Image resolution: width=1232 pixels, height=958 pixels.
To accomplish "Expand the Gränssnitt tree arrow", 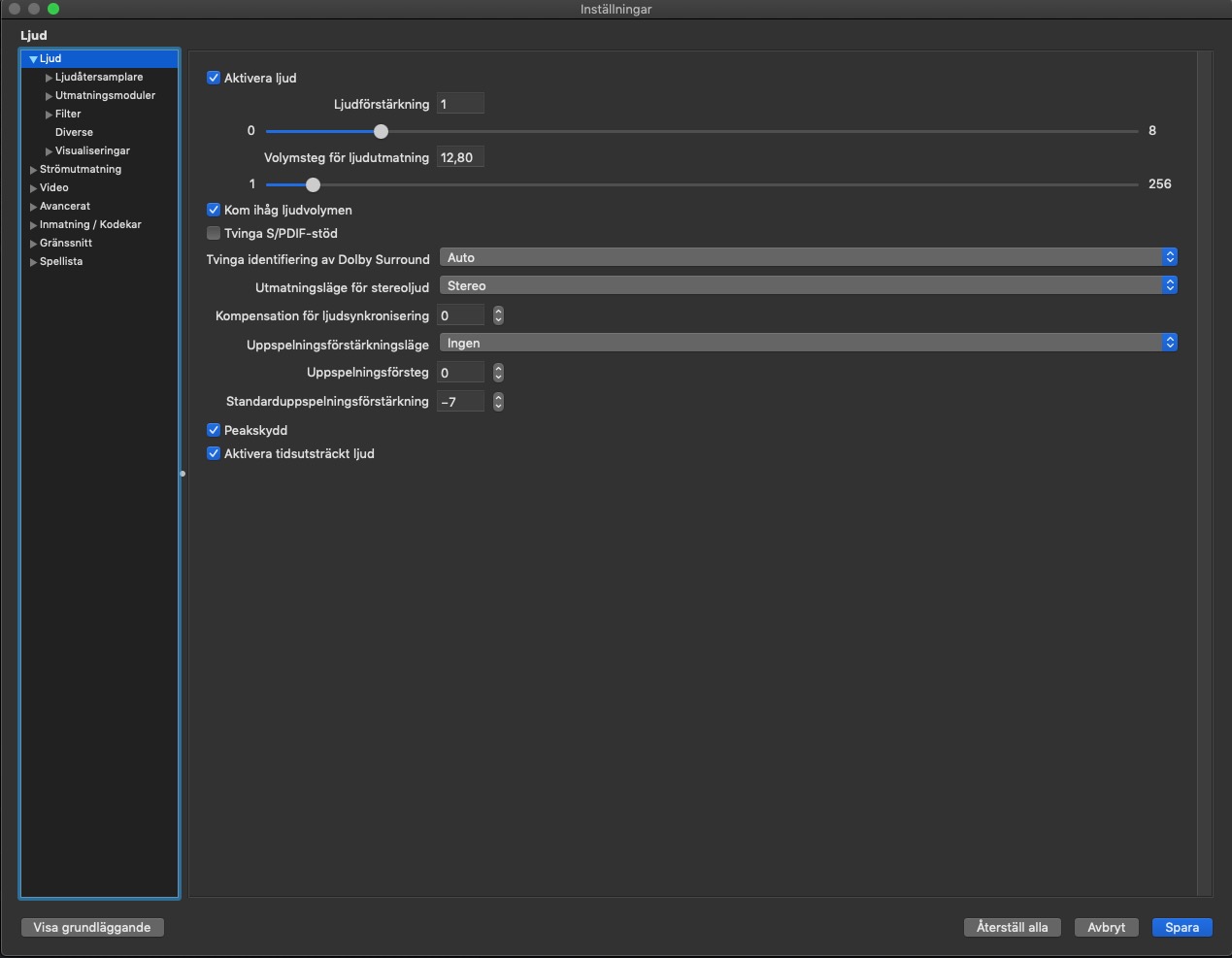I will point(33,244).
